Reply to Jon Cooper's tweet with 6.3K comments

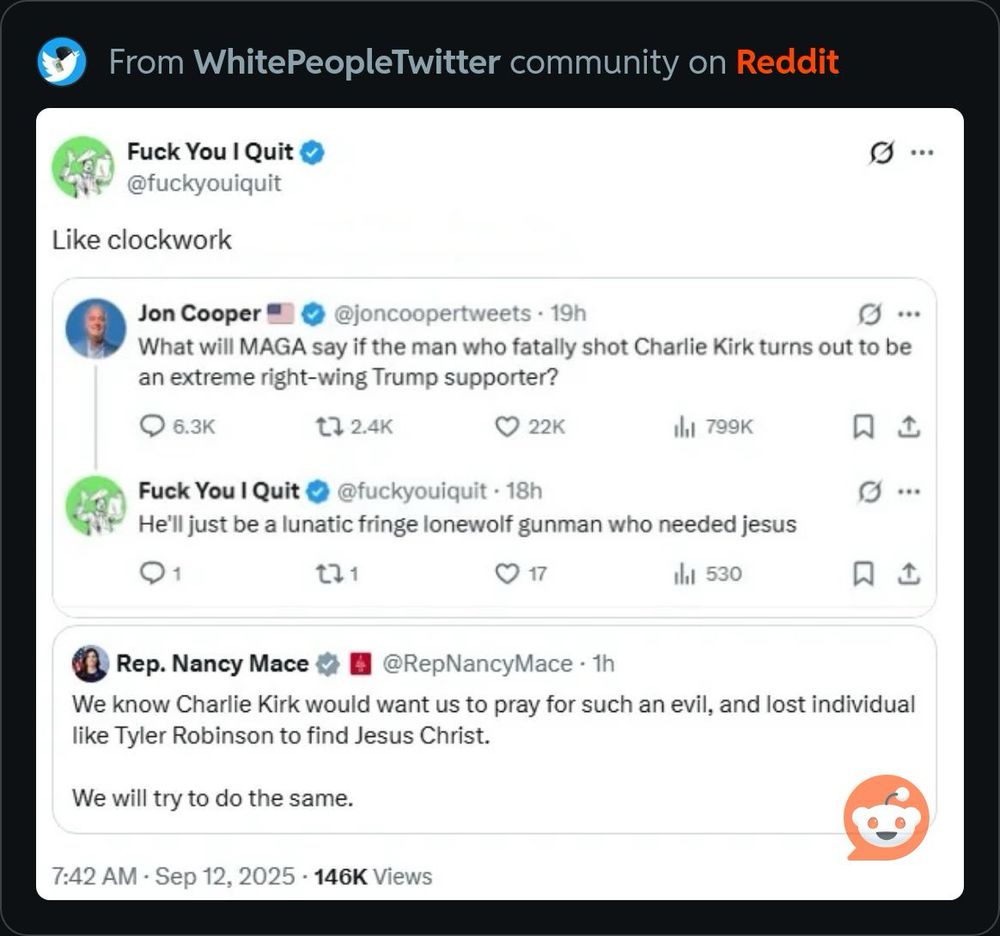(177, 426)
